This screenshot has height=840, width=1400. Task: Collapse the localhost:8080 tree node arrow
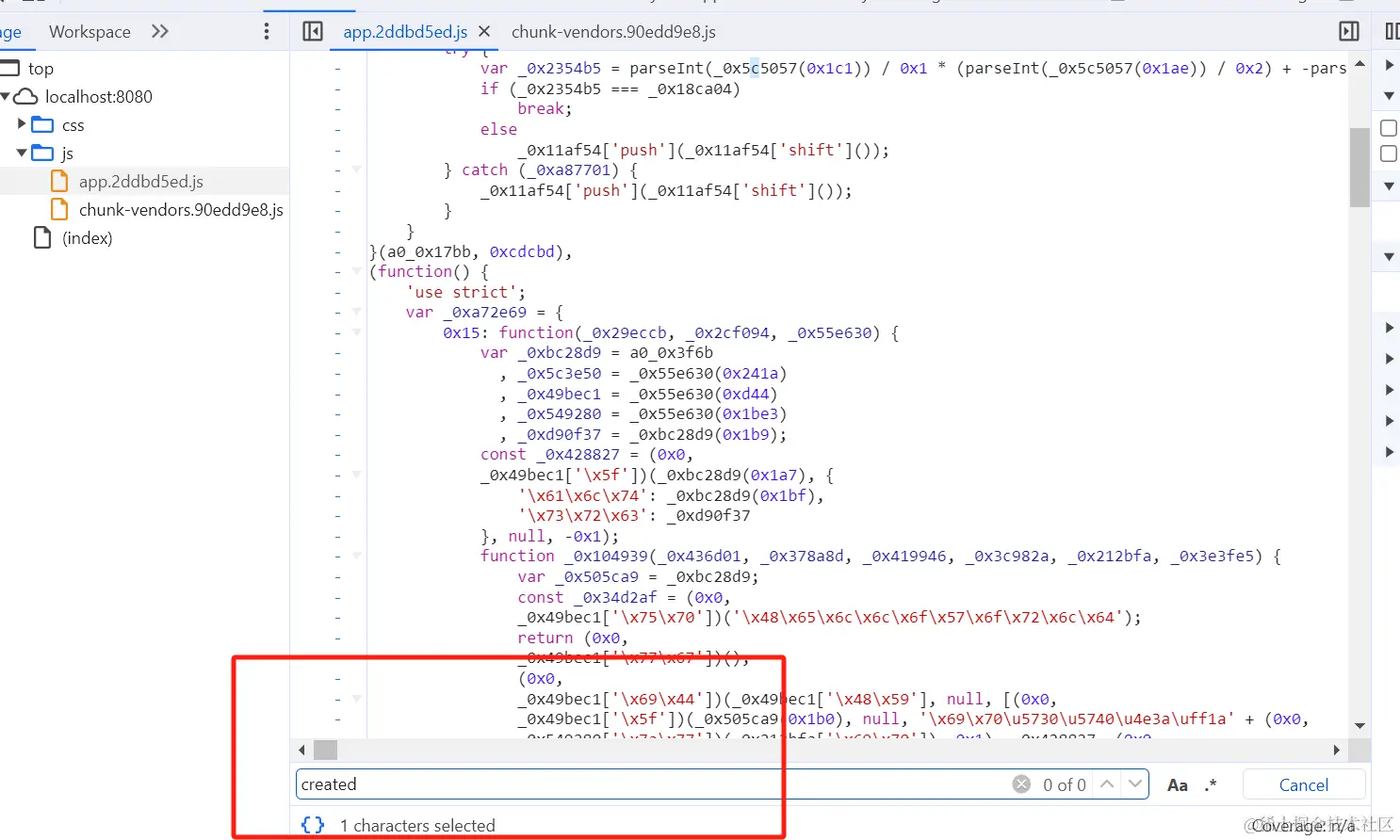pos(6,96)
